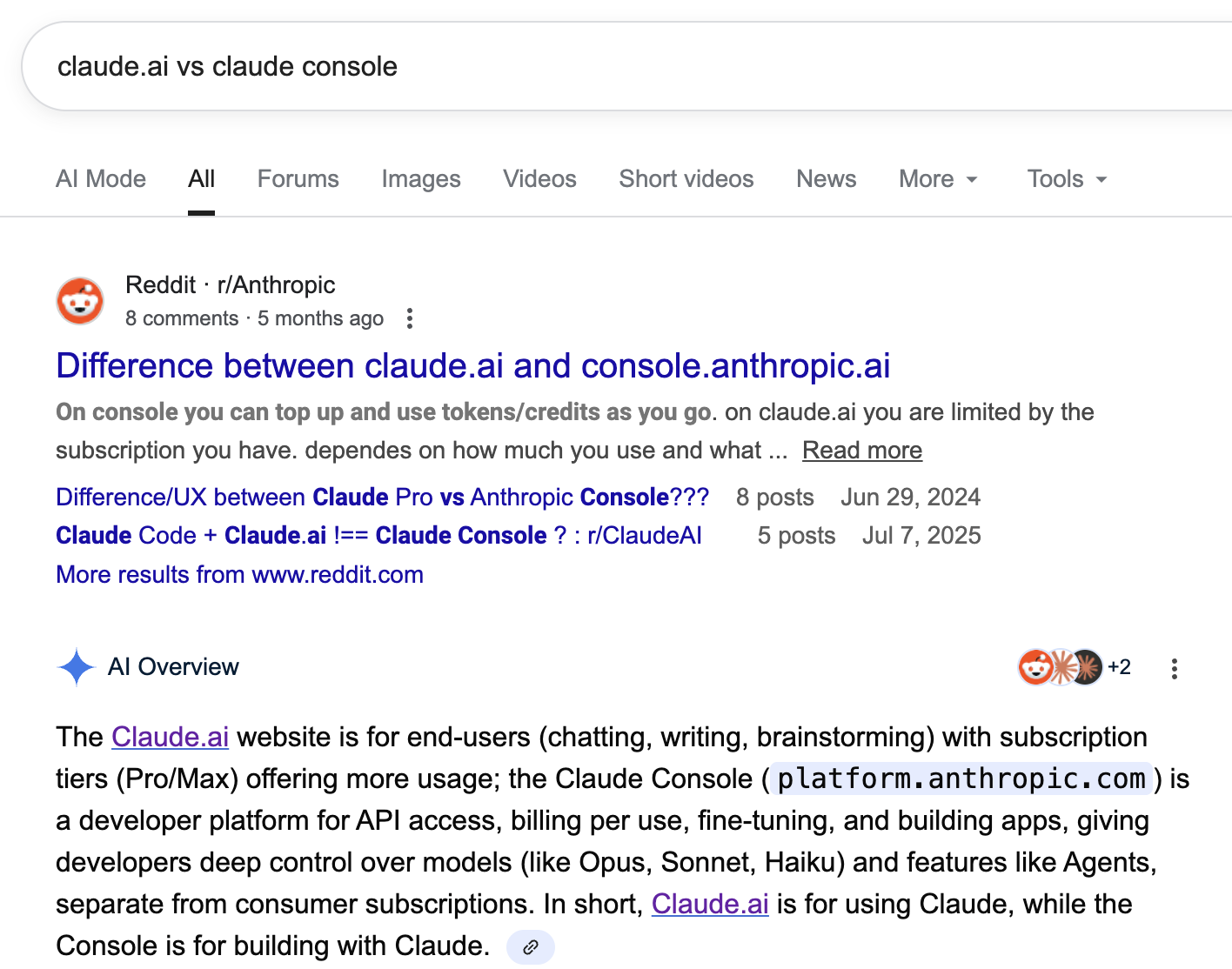Switch to the Images tab
This screenshot has height=969, width=1232.
pos(421,179)
